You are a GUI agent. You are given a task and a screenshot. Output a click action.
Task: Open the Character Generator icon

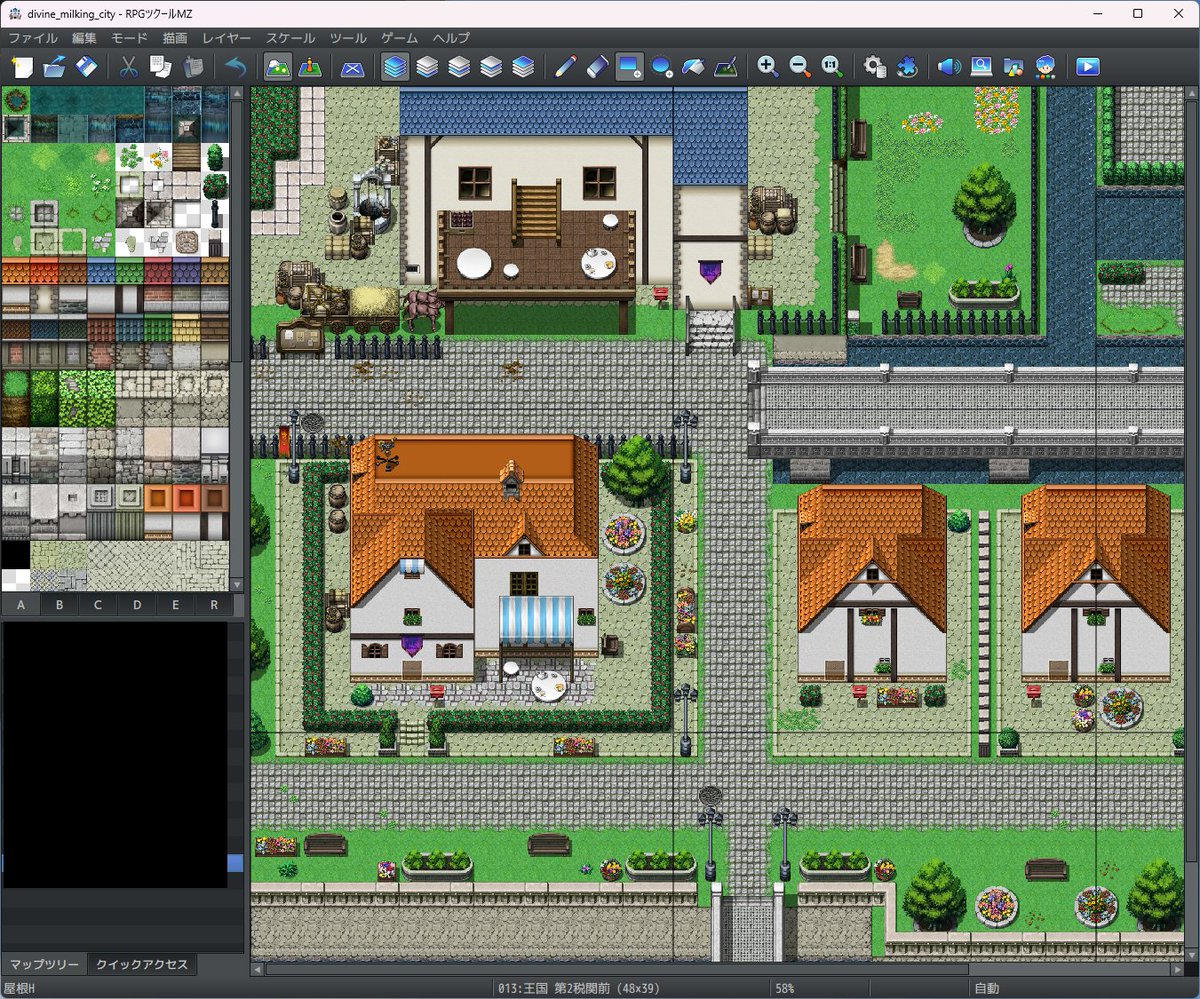[x=1046, y=67]
